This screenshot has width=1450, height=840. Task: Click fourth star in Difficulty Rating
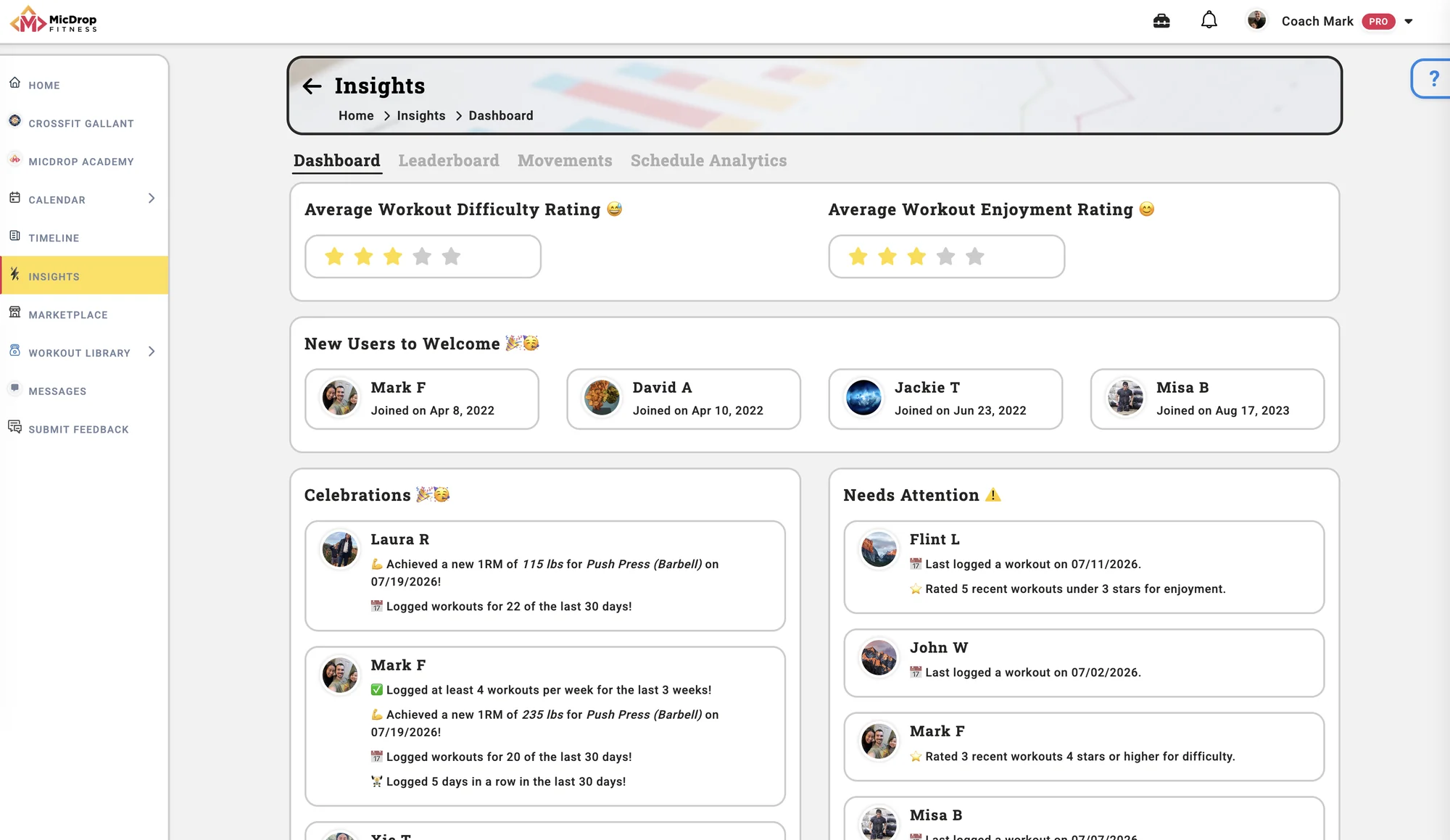coord(422,256)
